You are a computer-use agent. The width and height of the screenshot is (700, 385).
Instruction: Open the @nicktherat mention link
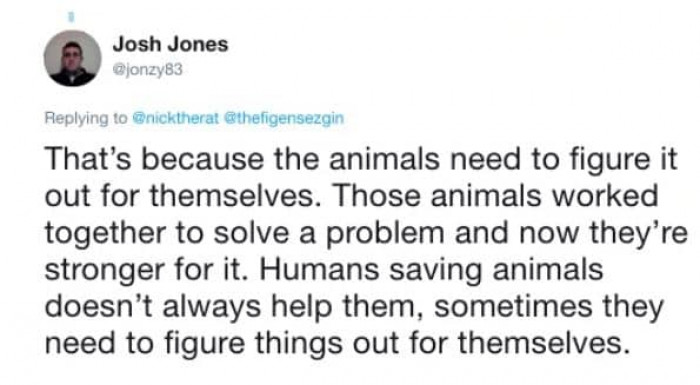(x=176, y=118)
